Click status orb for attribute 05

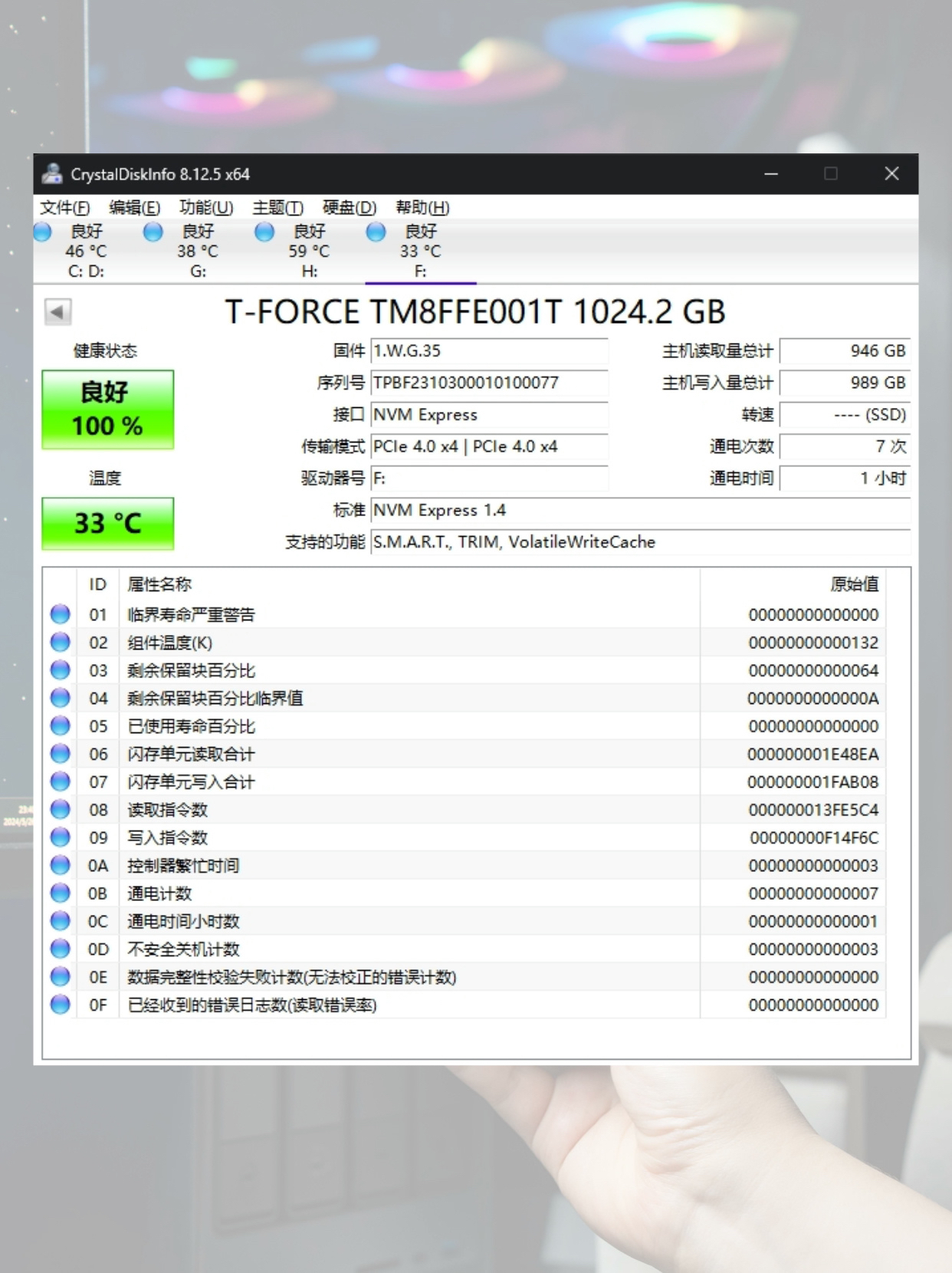point(60,725)
